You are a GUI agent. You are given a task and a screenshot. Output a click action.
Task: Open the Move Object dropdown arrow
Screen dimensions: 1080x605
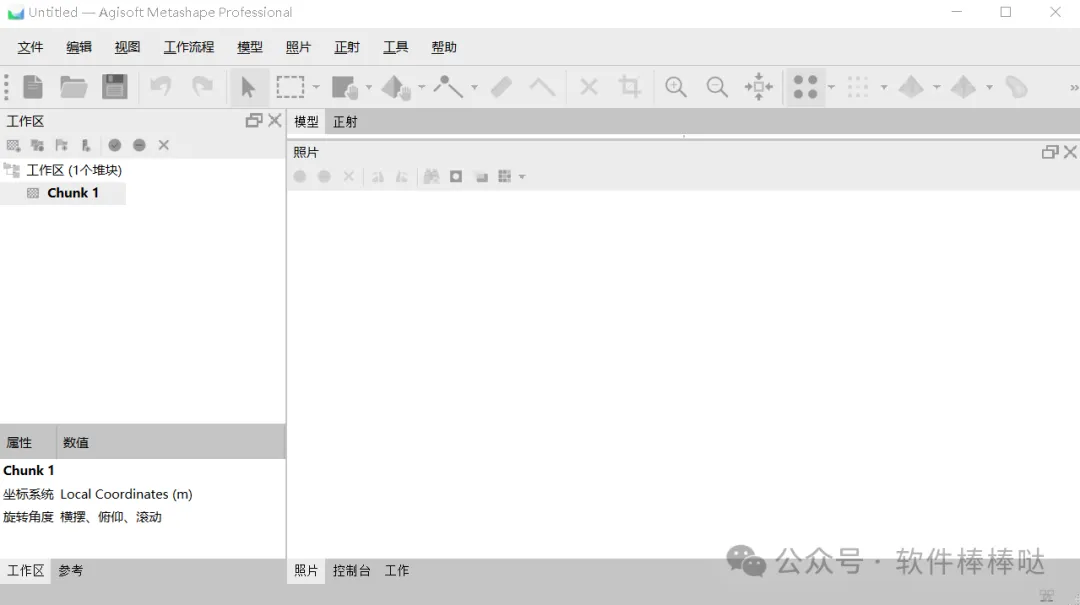click(x=422, y=88)
